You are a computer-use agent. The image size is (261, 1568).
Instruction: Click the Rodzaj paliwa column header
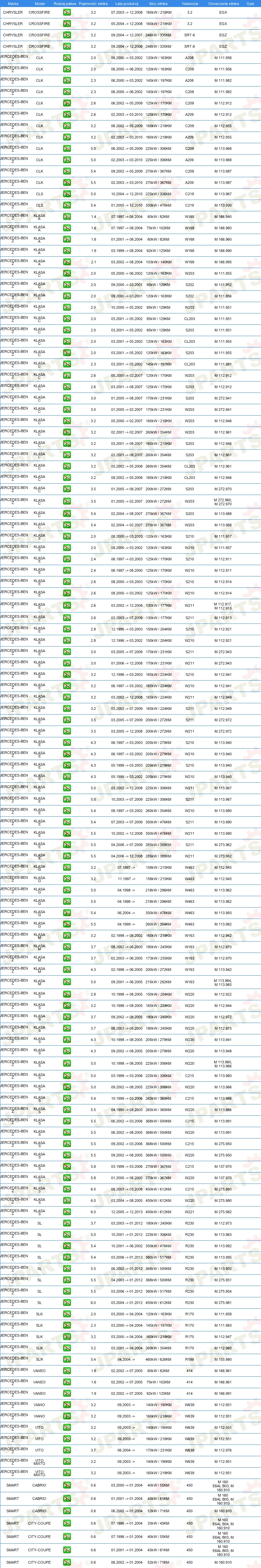(65, 3)
